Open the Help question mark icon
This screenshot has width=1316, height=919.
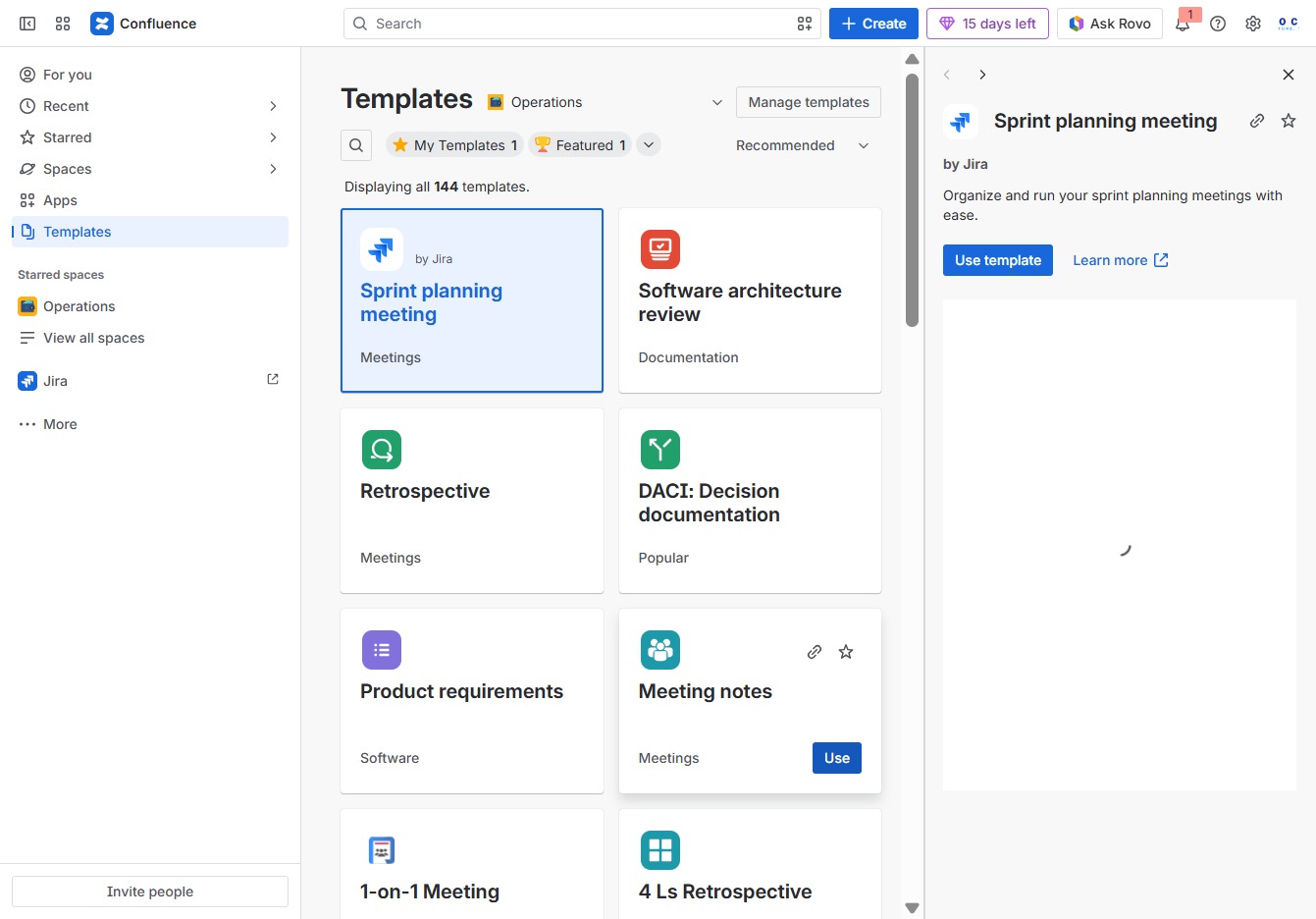click(1218, 24)
